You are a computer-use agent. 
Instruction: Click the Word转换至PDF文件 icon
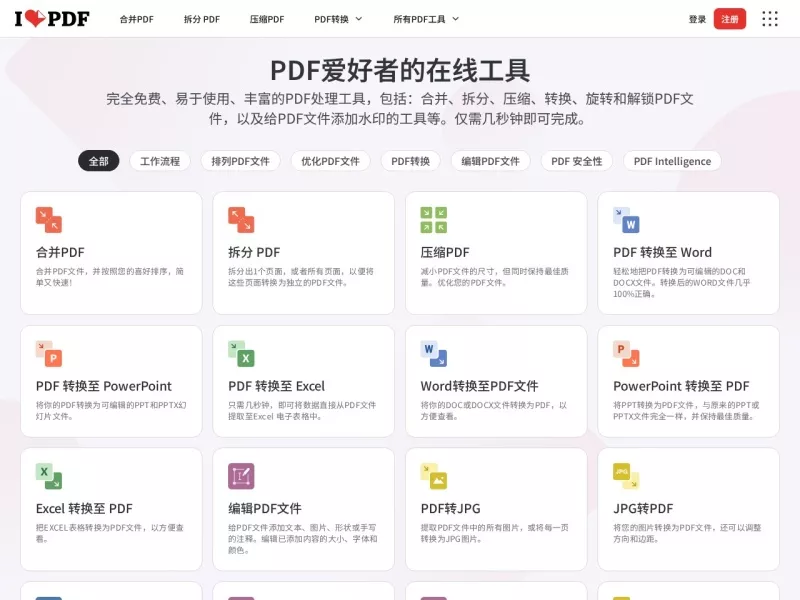pos(434,354)
